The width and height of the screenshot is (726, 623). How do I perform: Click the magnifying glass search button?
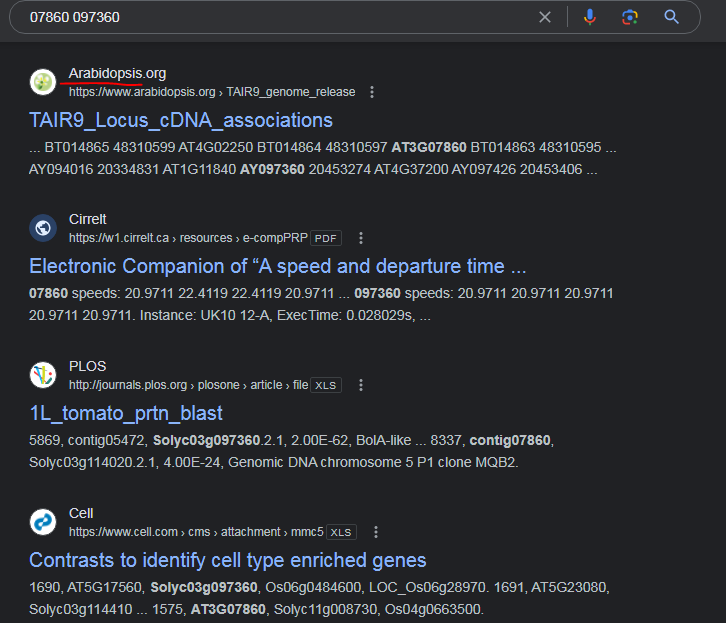point(671,17)
